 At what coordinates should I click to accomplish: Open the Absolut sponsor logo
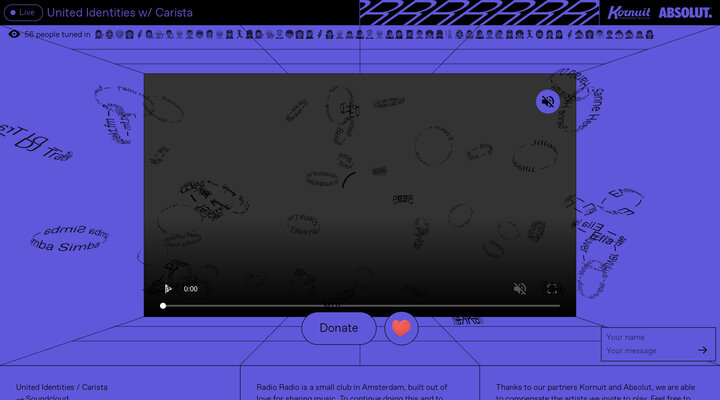tap(685, 12)
